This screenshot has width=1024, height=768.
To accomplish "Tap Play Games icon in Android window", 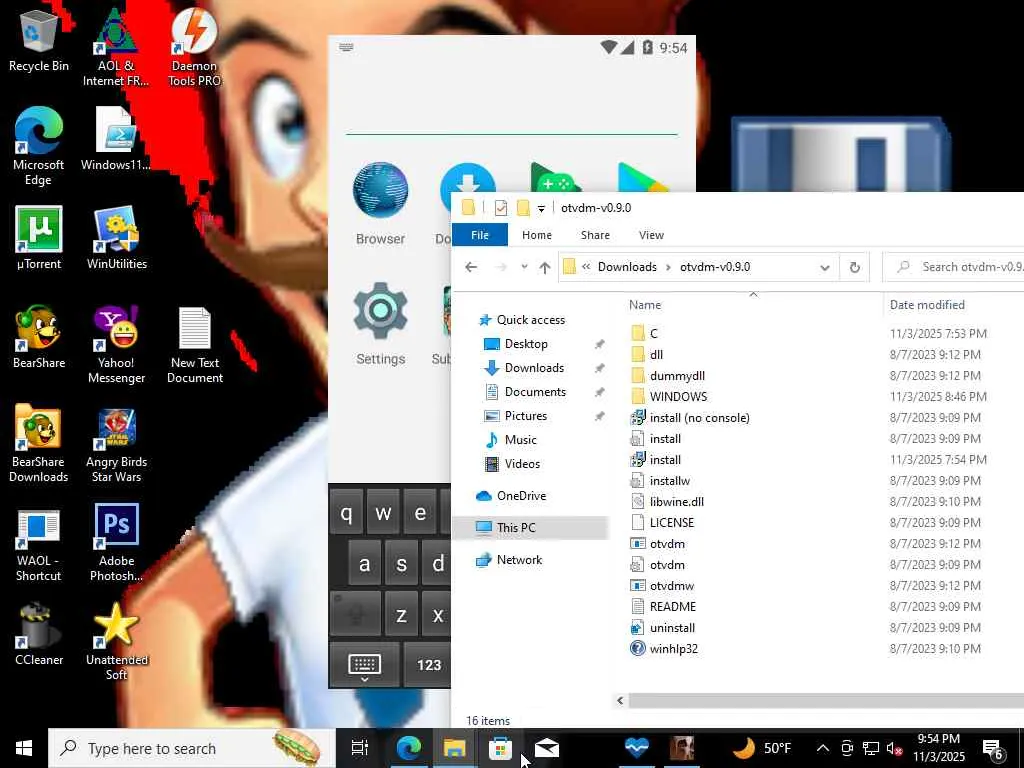I will click(555, 177).
